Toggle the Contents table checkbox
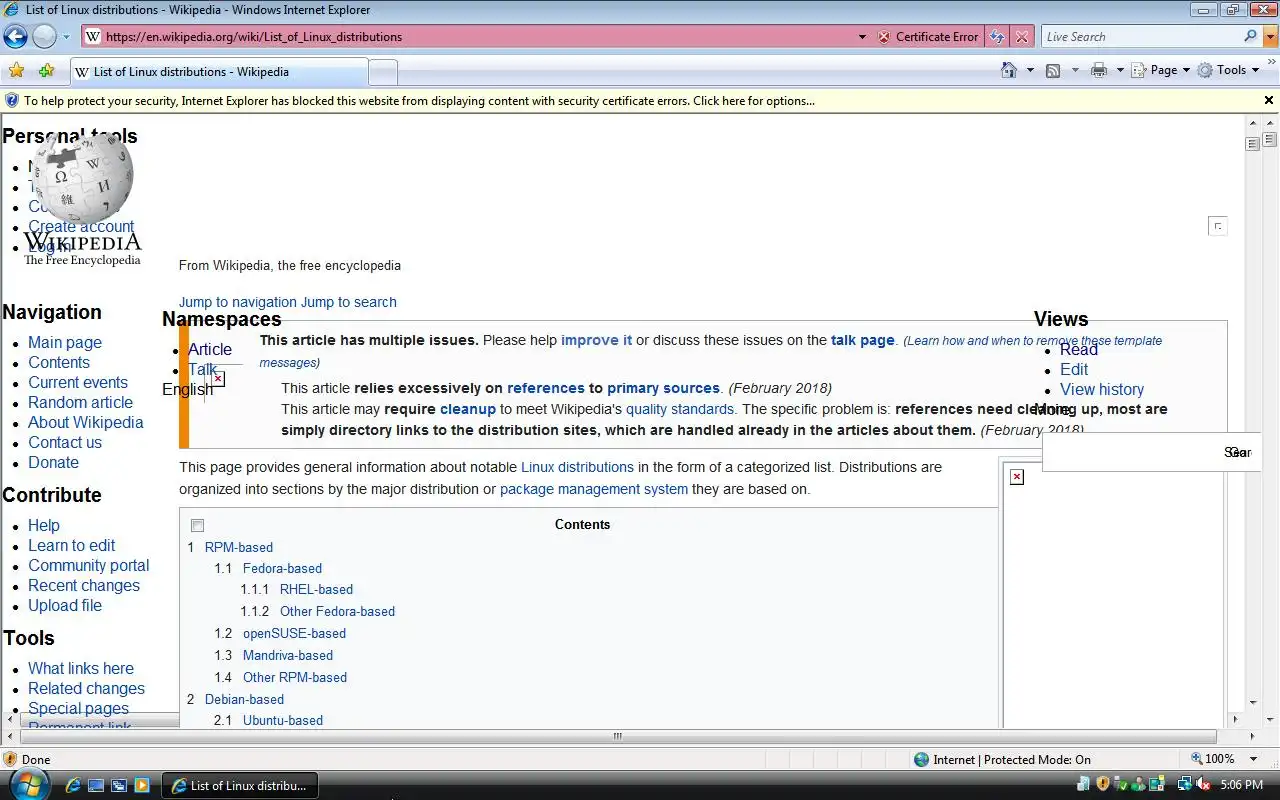1280x800 pixels. pyautogui.click(x=197, y=526)
